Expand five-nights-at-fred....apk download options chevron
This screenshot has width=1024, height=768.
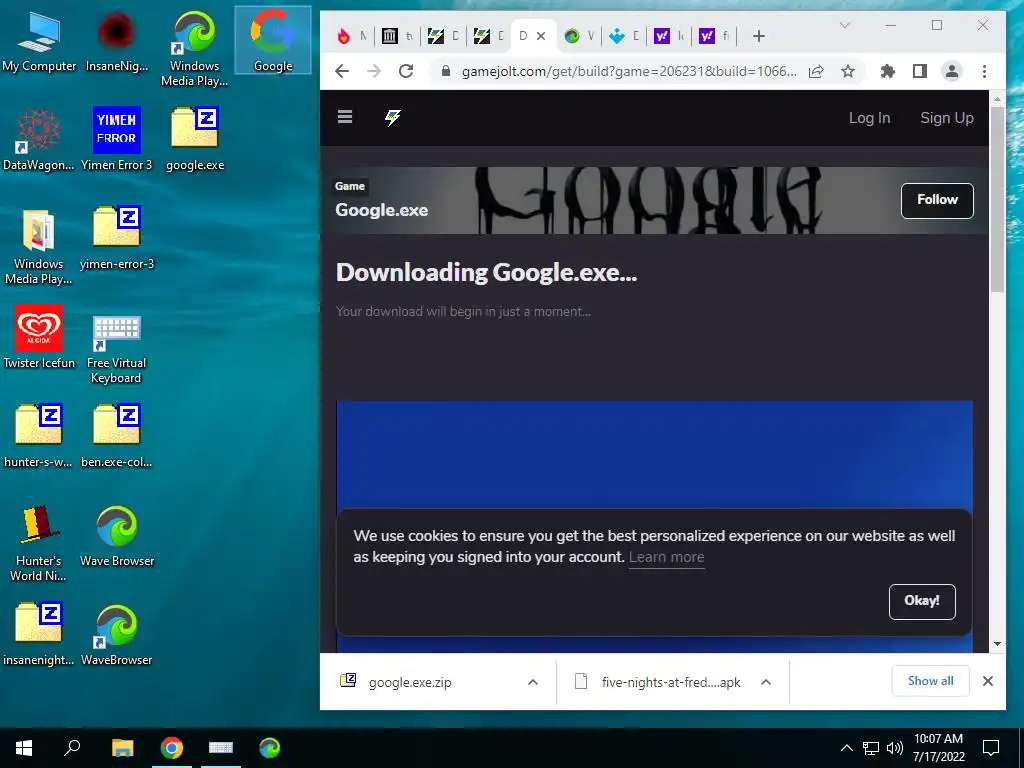coord(766,682)
